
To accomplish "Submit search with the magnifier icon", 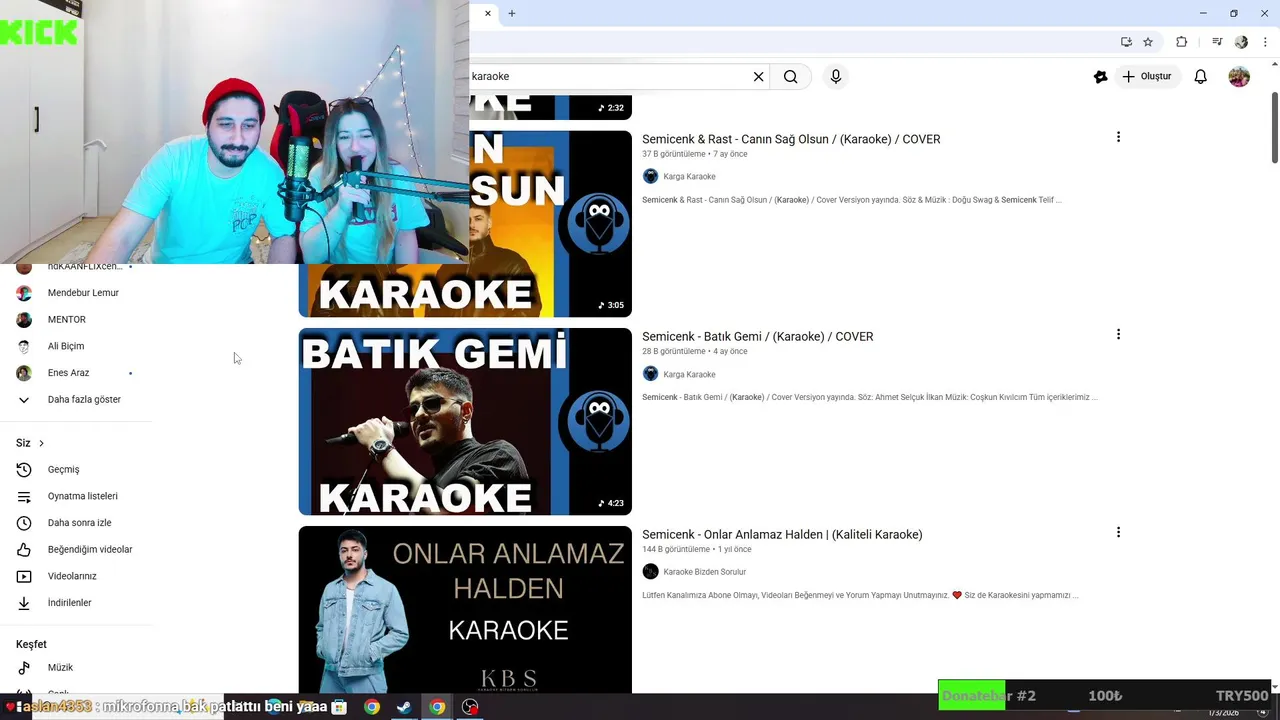I will tap(791, 76).
